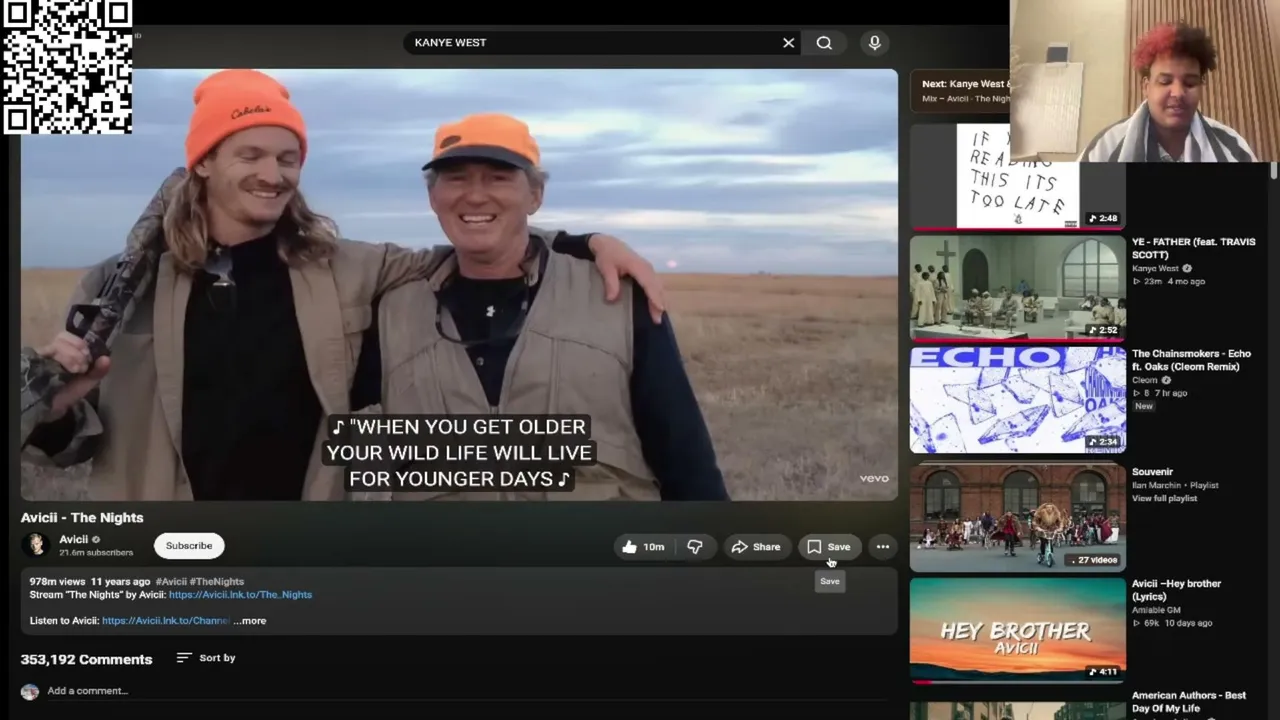The image size is (1280, 720).
Task: Click the 978m views 11 years ago text
Action: click(x=90, y=582)
